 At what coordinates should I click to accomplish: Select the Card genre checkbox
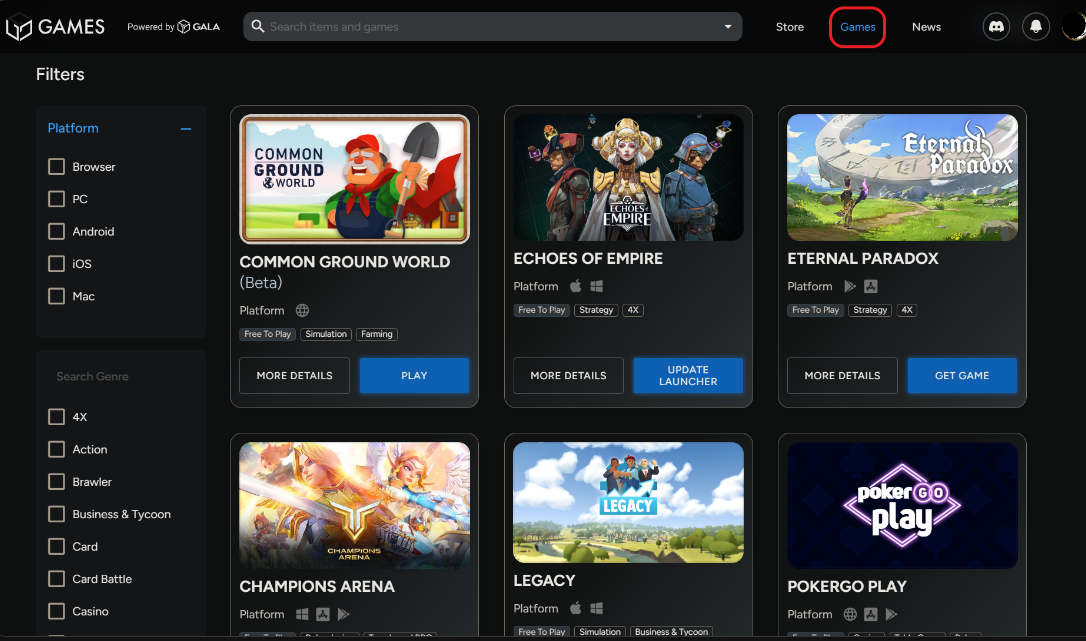56,546
